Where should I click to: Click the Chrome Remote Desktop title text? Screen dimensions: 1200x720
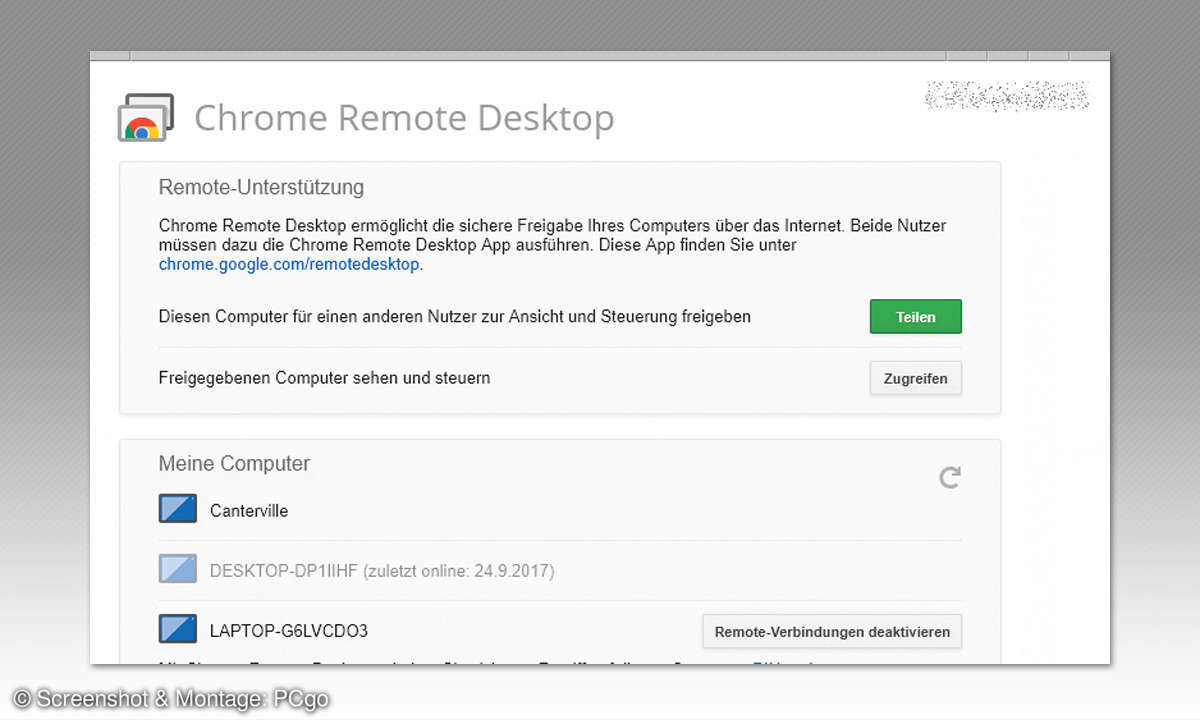pyautogui.click(x=404, y=117)
